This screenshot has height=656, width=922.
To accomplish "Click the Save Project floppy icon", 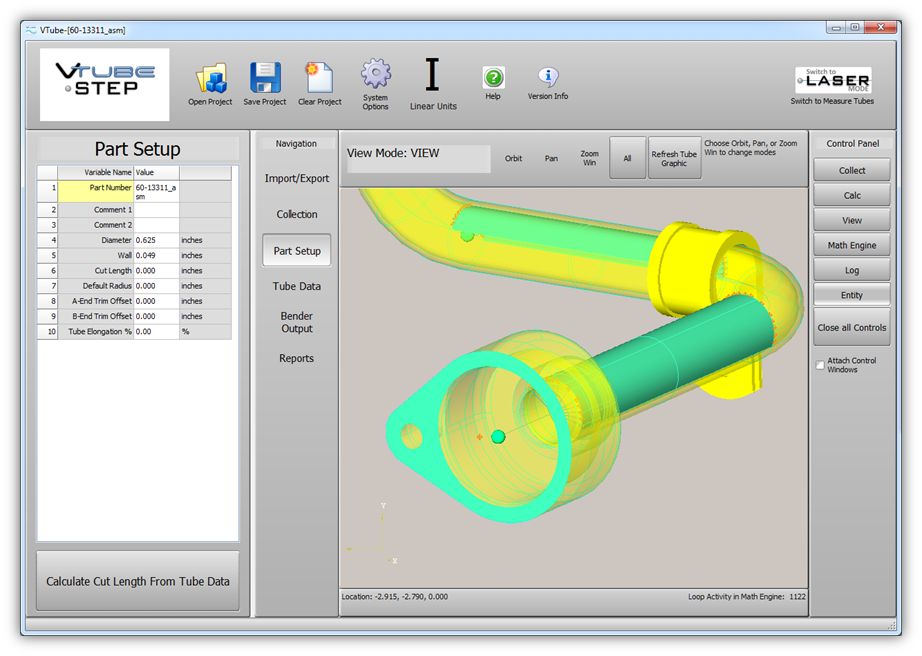I will point(265,78).
